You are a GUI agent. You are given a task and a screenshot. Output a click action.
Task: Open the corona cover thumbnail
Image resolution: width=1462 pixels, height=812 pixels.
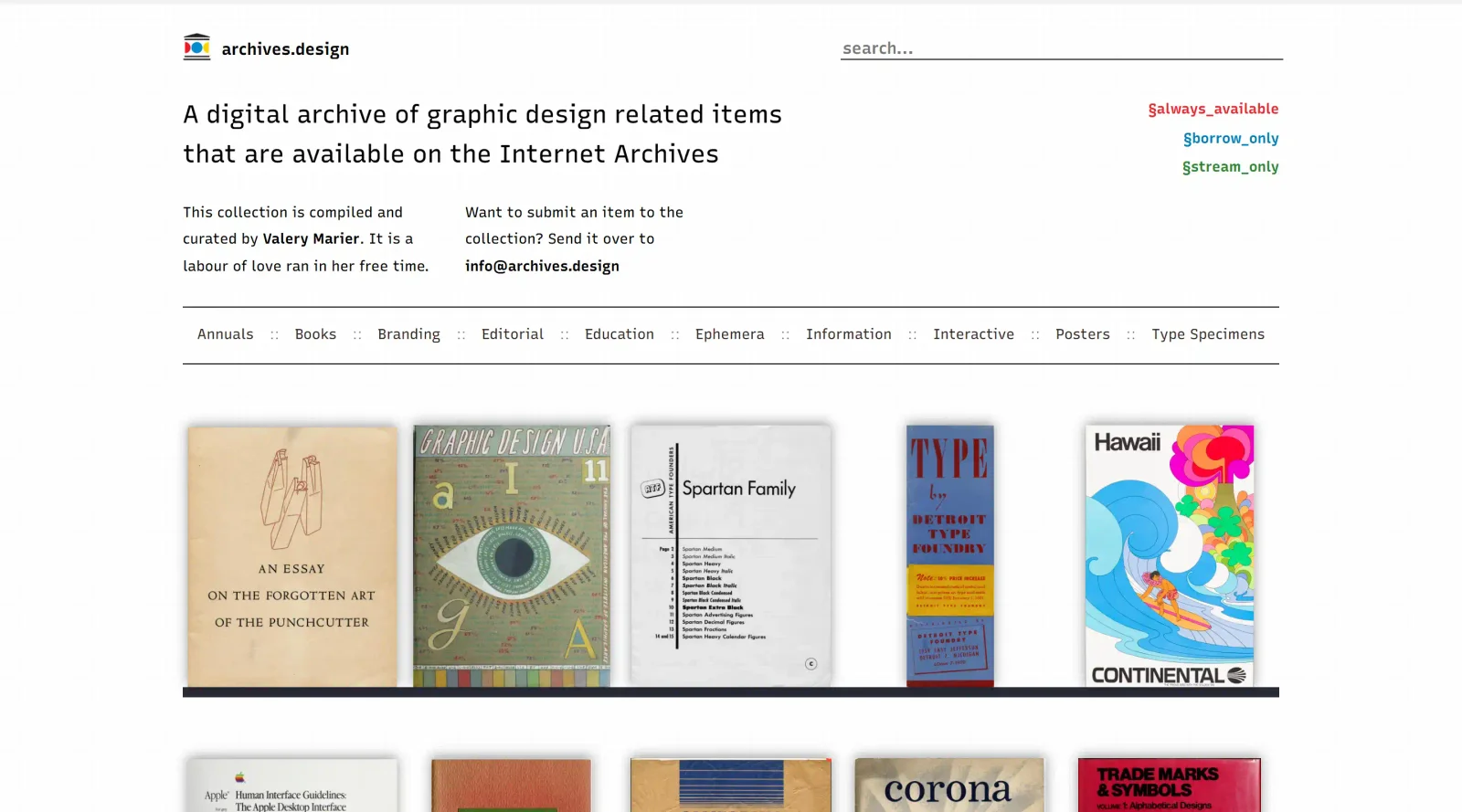(949, 786)
